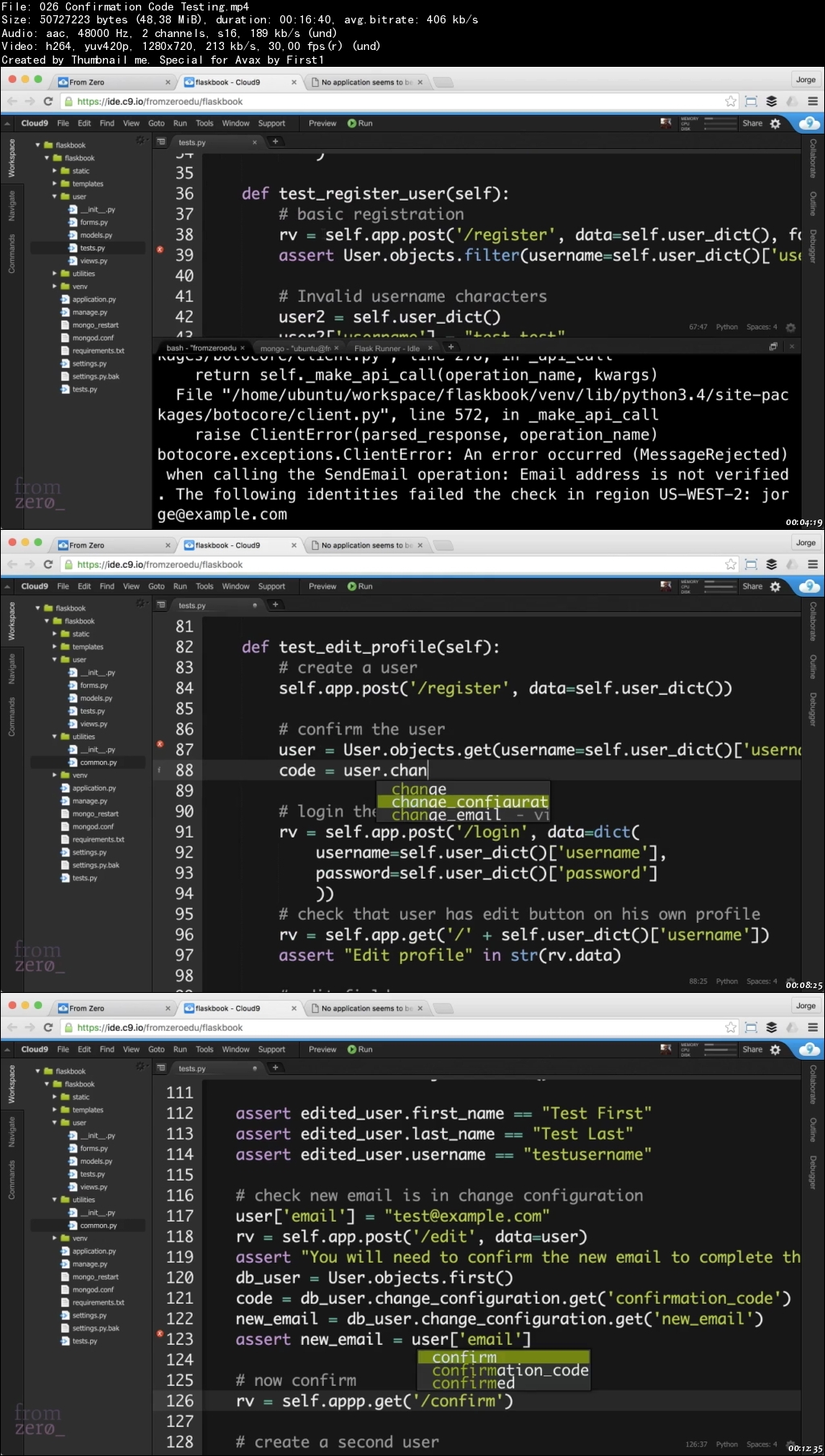Click the info marker beside line 88
825x1456 pixels.
tap(160, 770)
